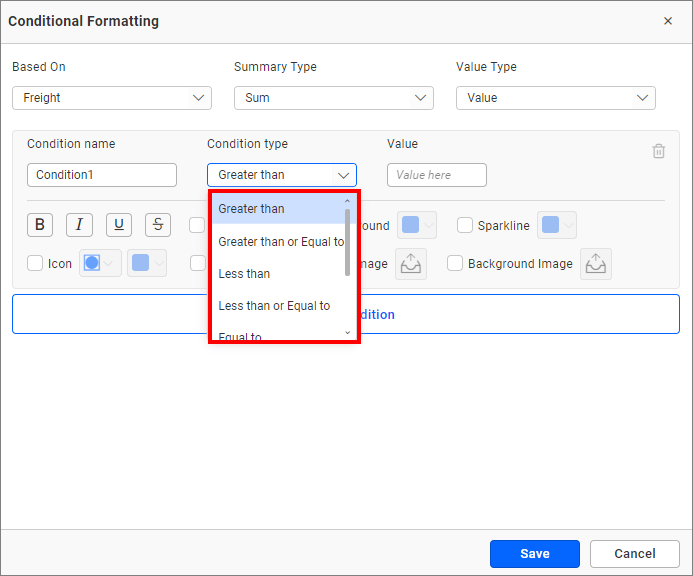Expand the Summary Type Sum dropdown
The height and width of the screenshot is (576, 693).
(333, 98)
